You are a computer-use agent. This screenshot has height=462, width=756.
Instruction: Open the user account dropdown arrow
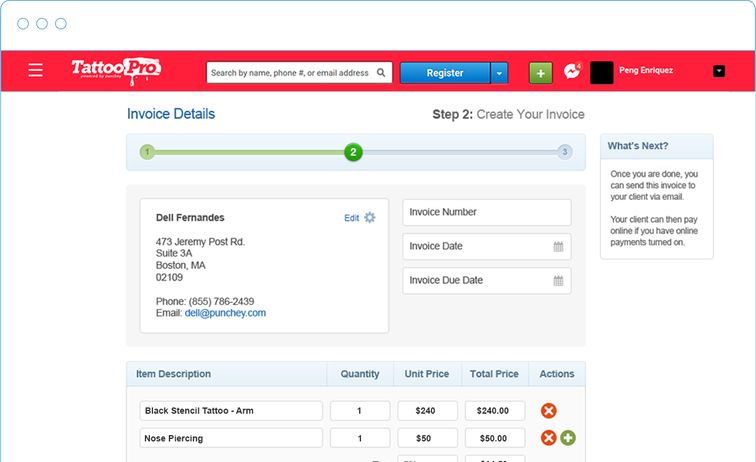coord(719,71)
